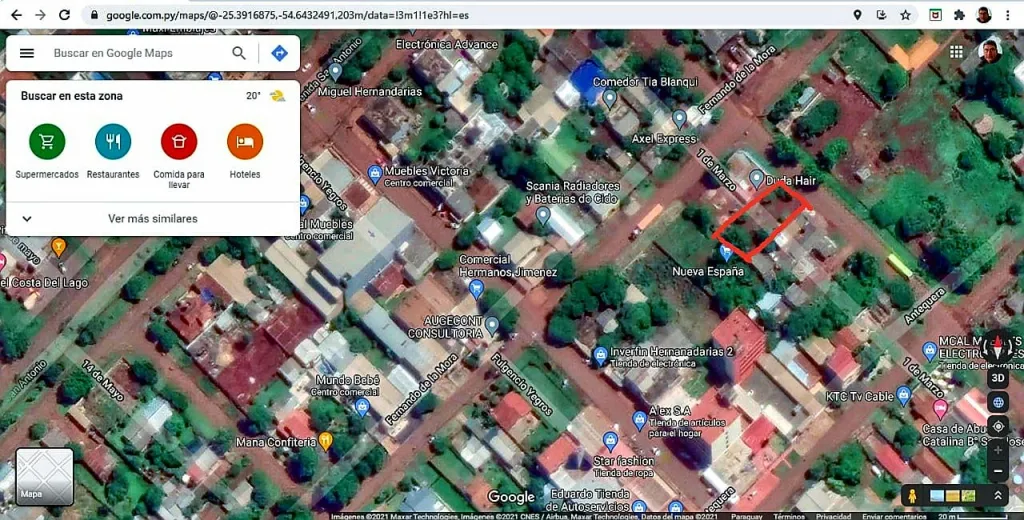This screenshot has width=1024, height=520.
Task: Pick up the Street View pegman
Action: 912,496
